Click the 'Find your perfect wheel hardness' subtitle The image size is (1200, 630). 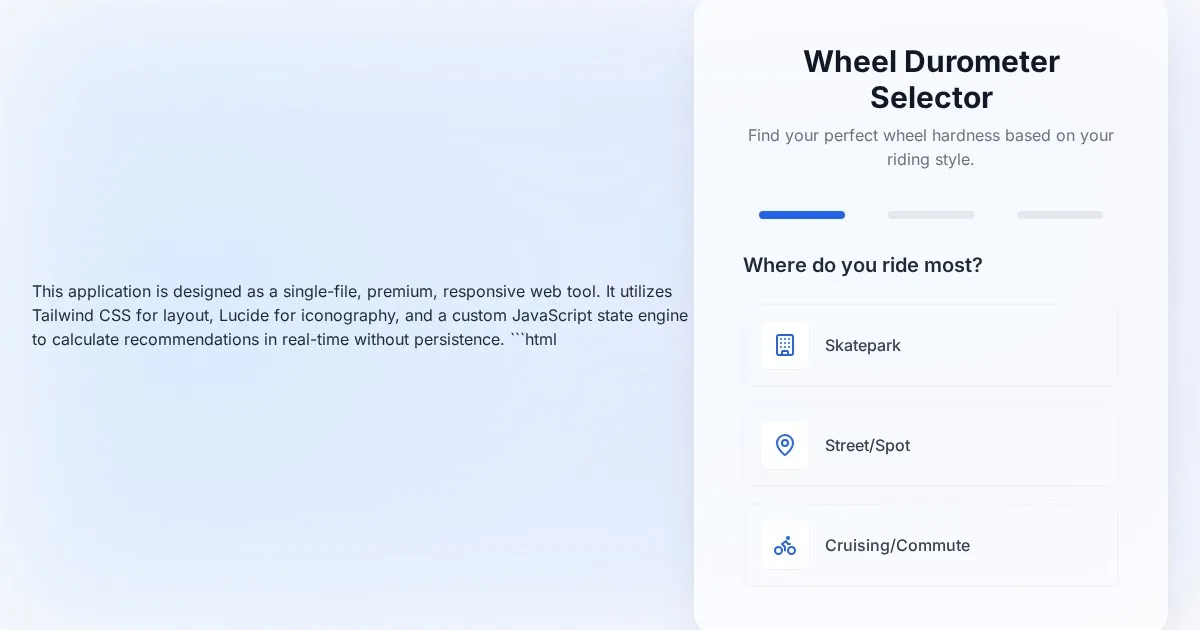pos(931,147)
